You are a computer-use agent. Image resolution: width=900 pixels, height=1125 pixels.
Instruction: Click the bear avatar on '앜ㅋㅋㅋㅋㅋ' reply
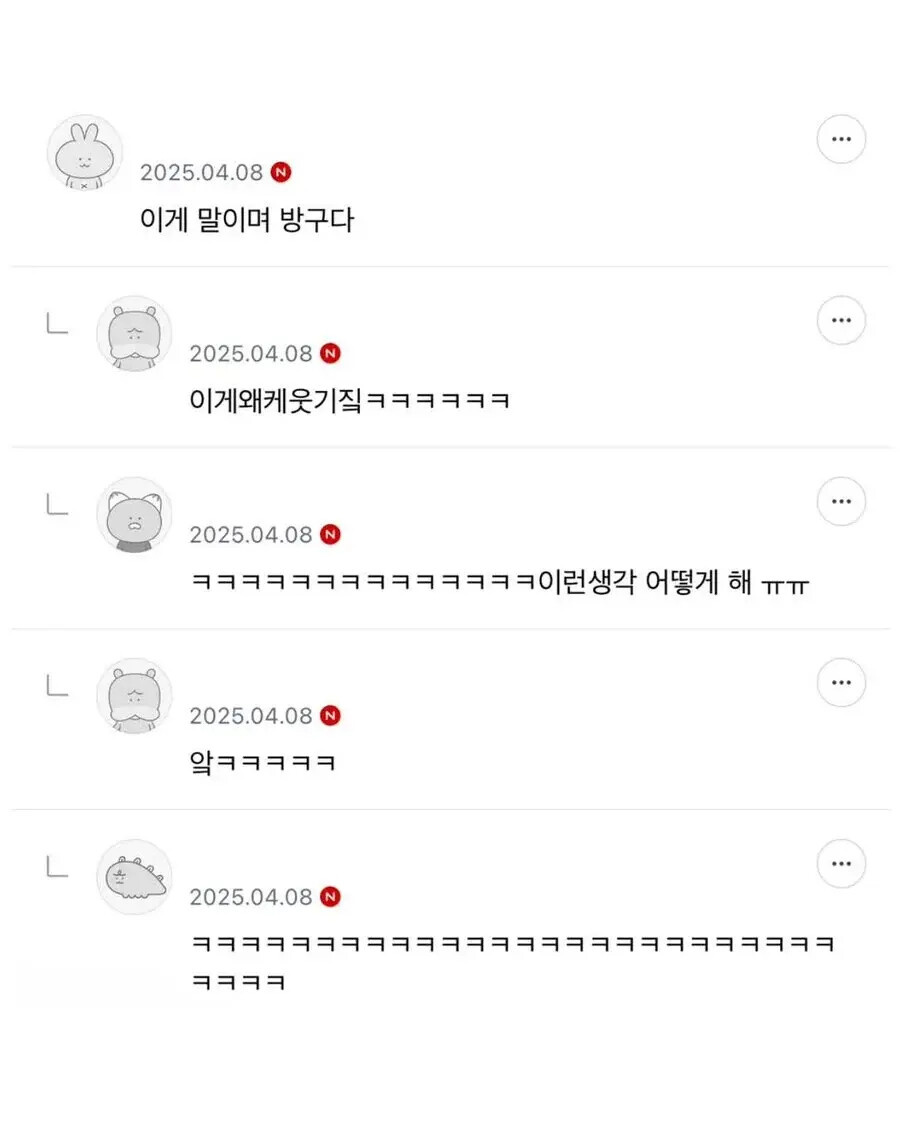[134, 696]
